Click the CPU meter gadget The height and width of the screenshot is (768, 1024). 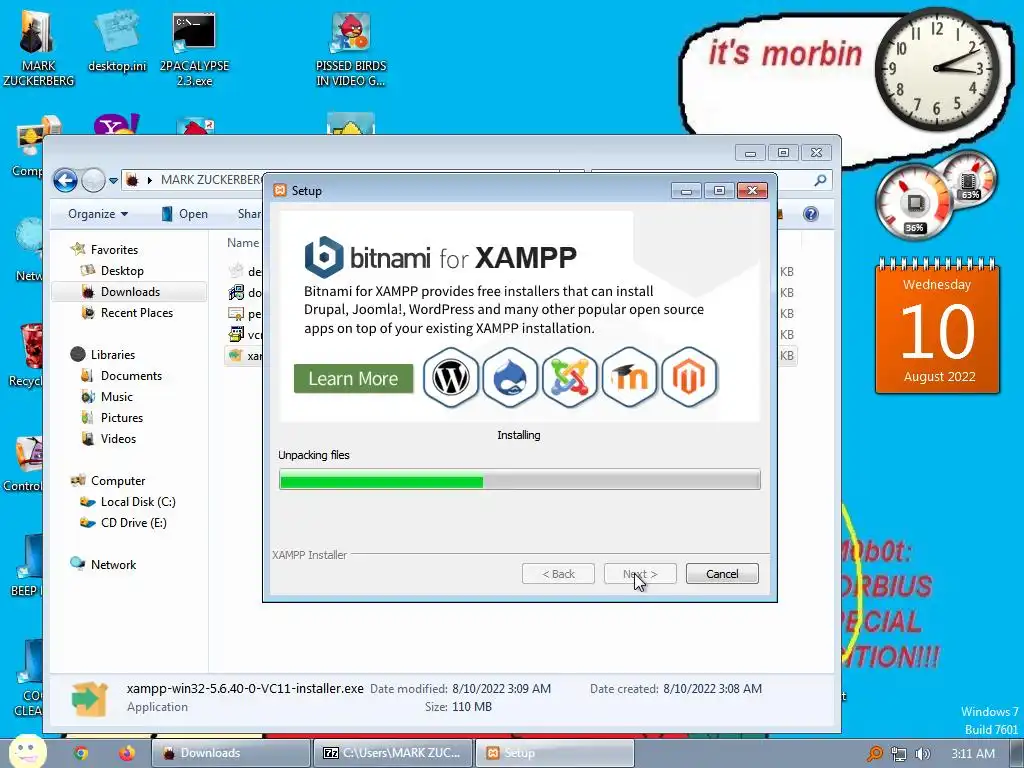[914, 203]
